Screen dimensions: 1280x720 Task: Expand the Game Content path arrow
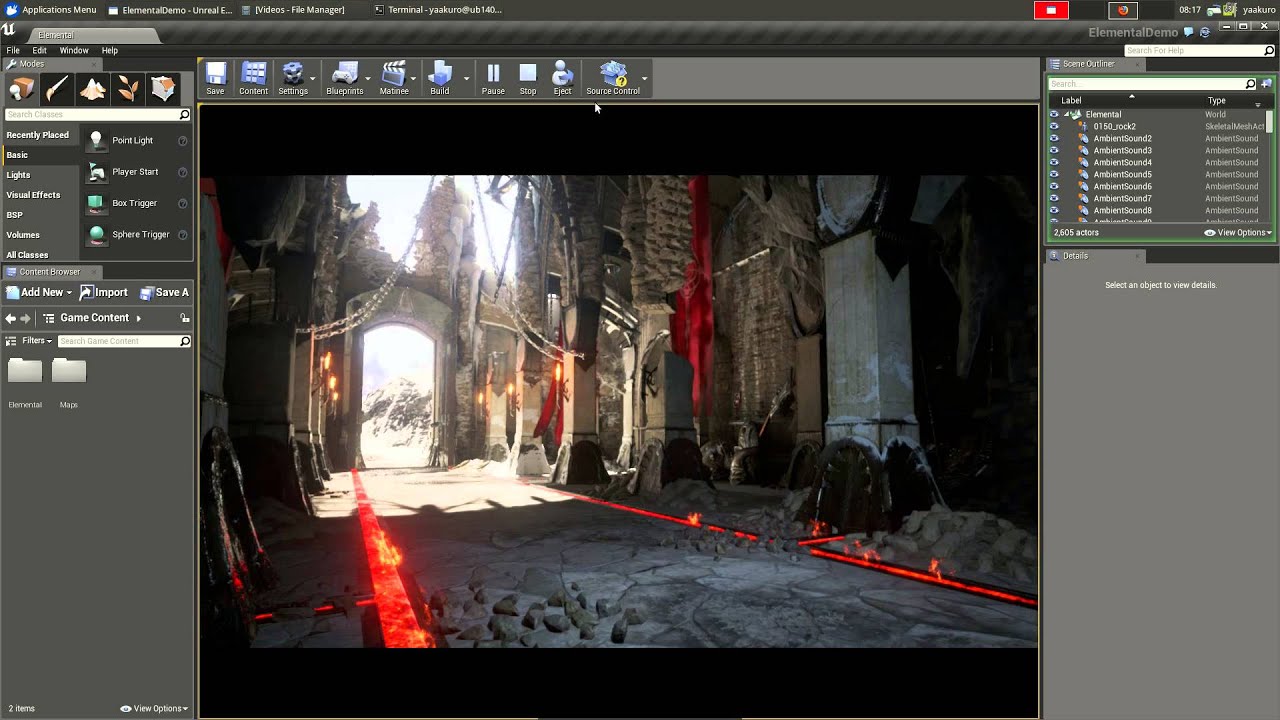(x=138, y=318)
